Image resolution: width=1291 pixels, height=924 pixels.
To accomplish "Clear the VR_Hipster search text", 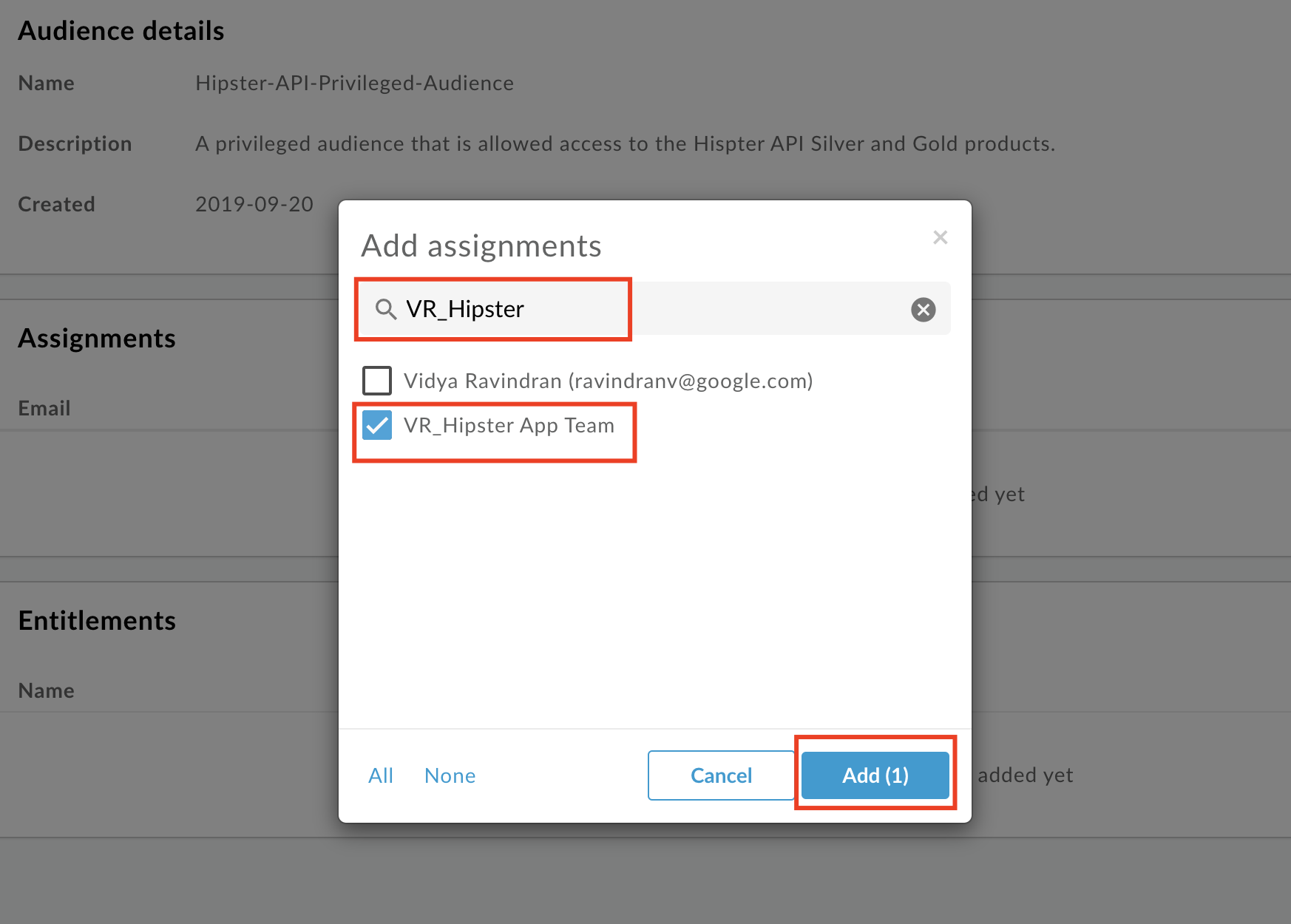I will 923,309.
